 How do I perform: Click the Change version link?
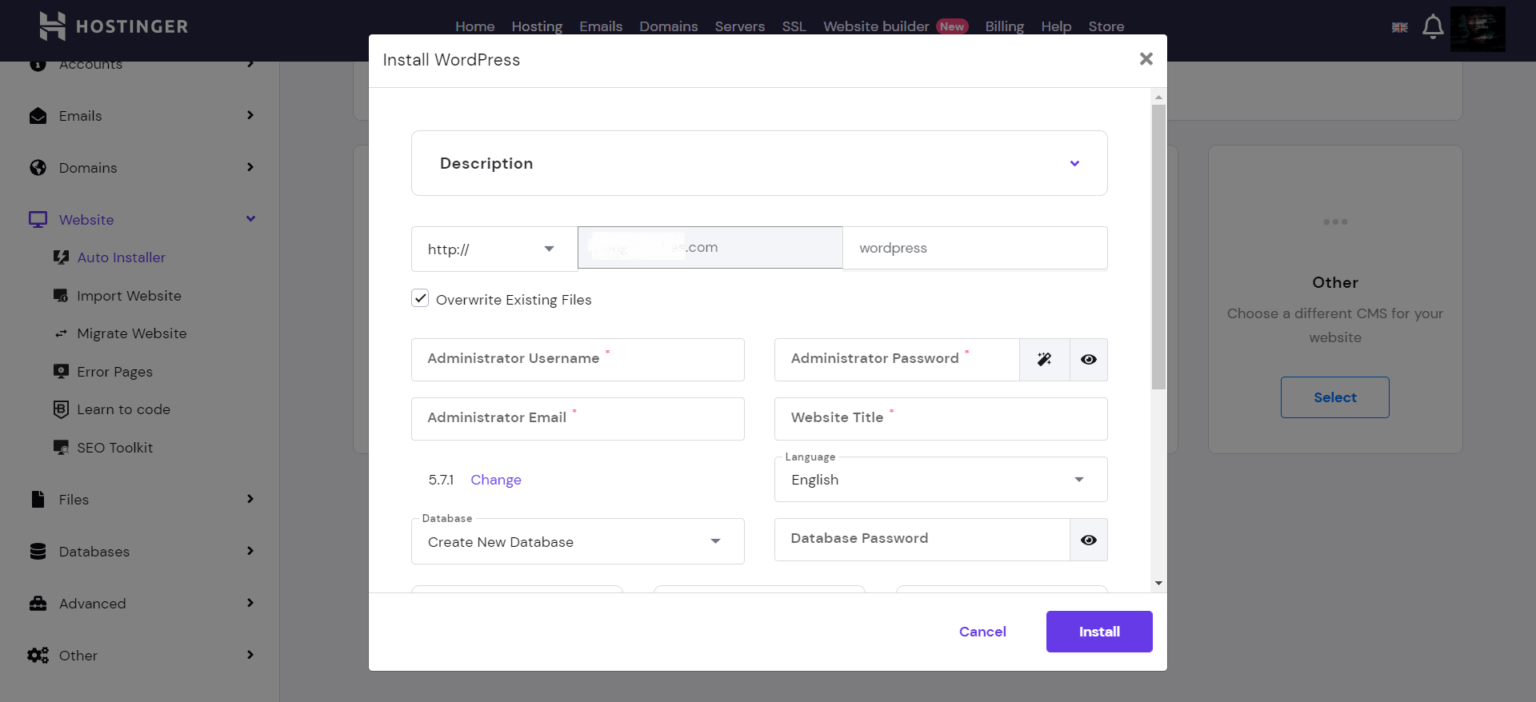click(496, 480)
